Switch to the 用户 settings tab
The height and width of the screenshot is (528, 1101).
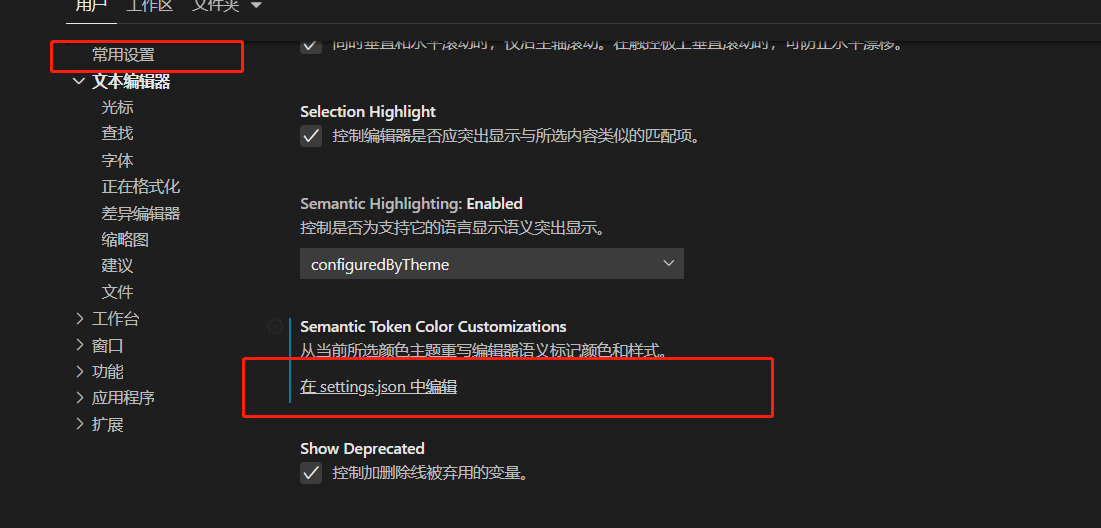91,6
